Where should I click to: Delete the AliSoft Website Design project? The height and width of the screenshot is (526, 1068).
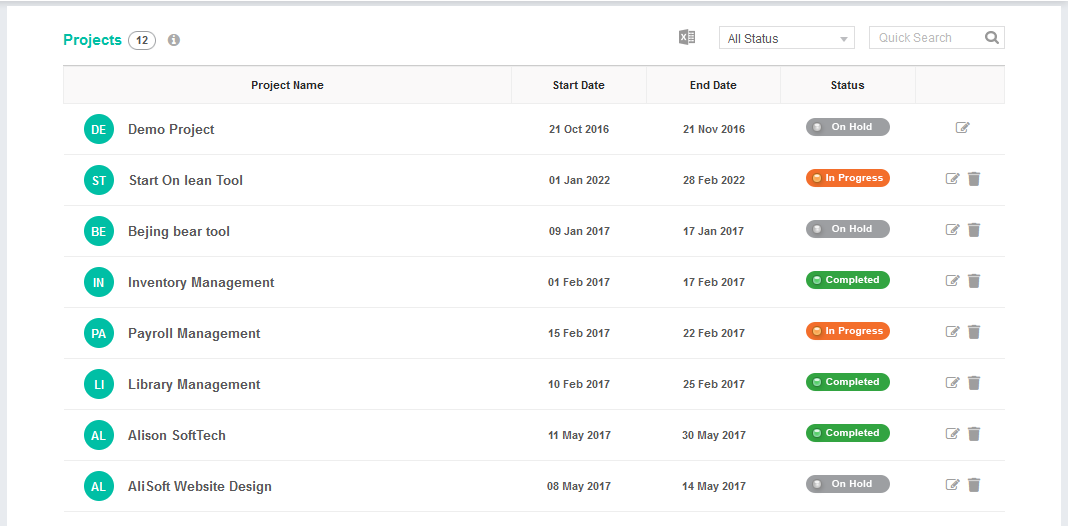click(x=974, y=485)
